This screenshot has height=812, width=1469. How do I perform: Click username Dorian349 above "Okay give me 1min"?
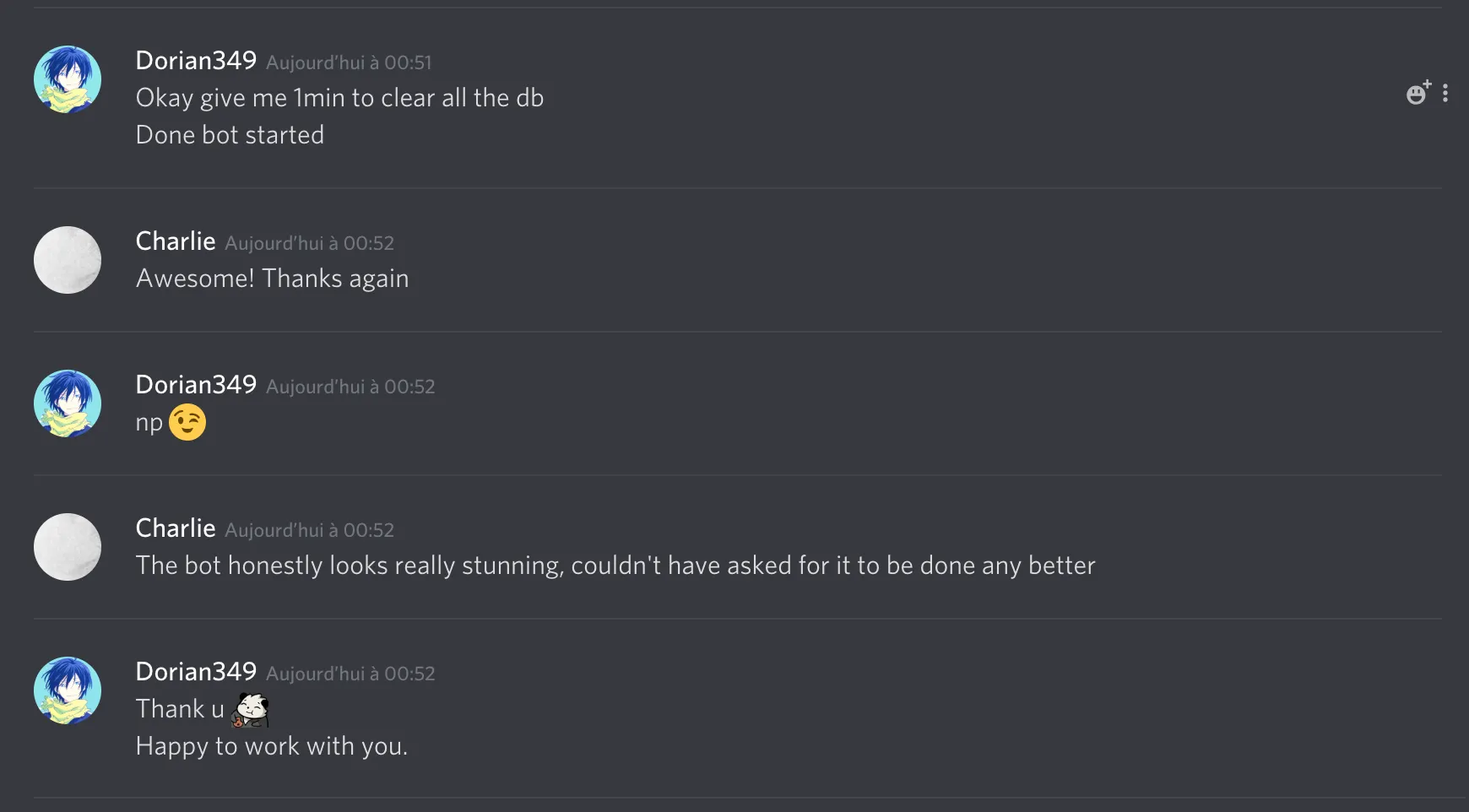tap(196, 61)
